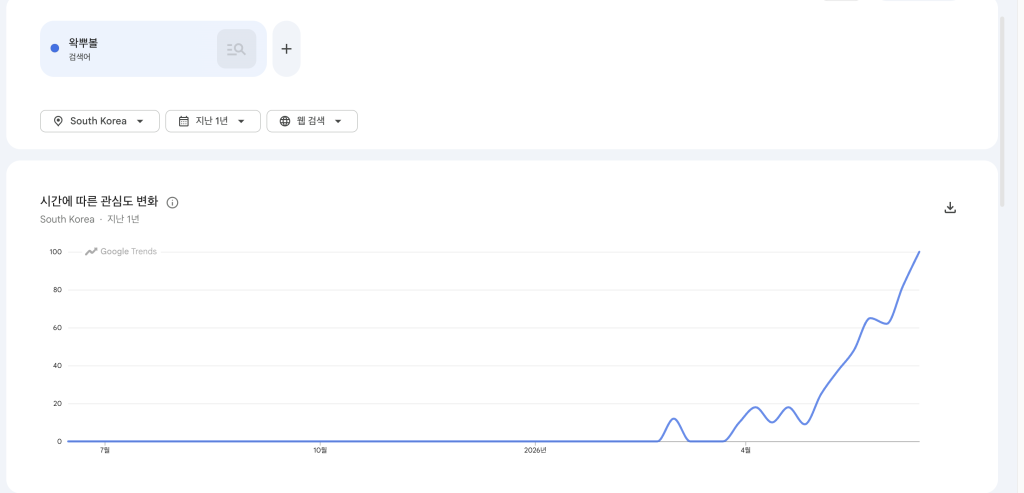Click the location pin icon
This screenshot has width=1024, height=493.
[x=57, y=121]
